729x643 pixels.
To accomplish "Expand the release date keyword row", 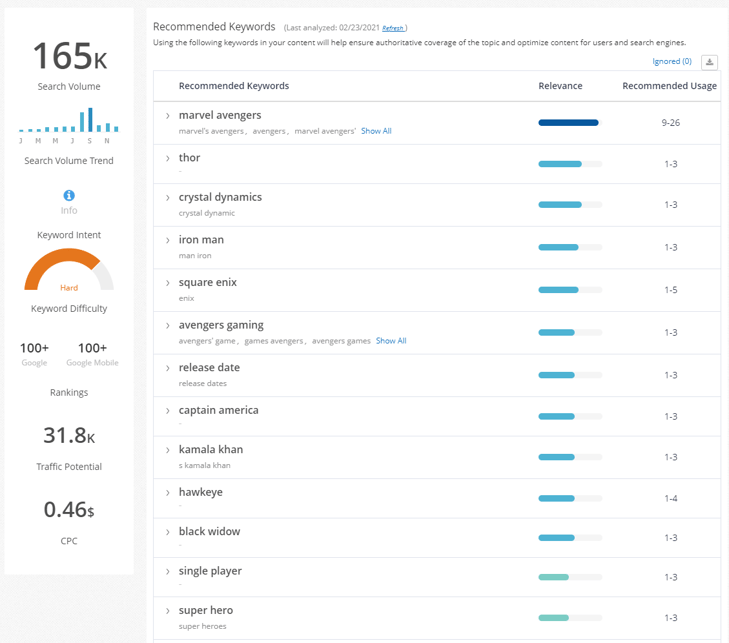I will 168,368.
